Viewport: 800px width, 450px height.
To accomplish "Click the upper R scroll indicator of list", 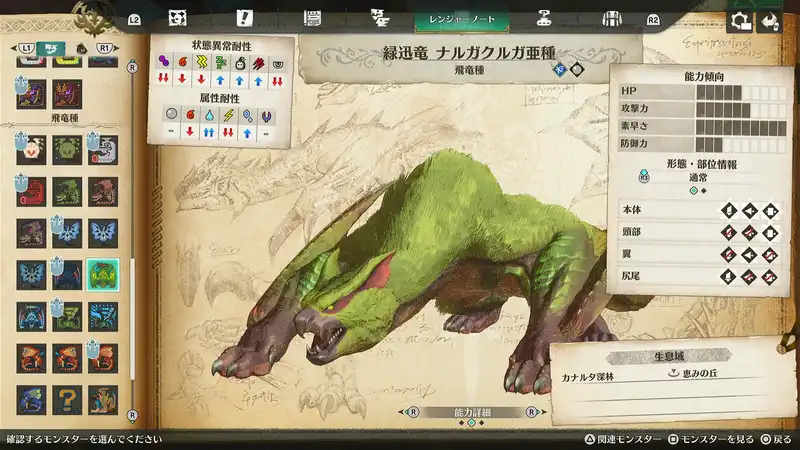I will point(133,67).
